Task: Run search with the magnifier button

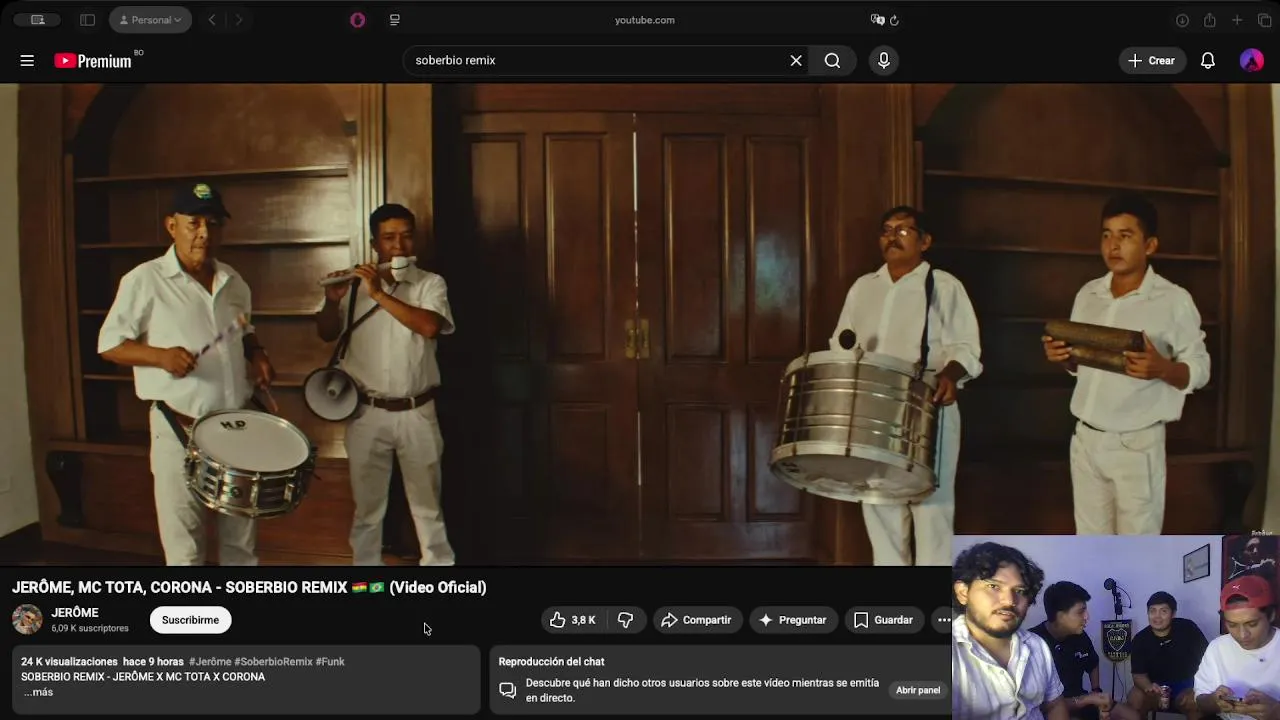Action: pos(832,61)
